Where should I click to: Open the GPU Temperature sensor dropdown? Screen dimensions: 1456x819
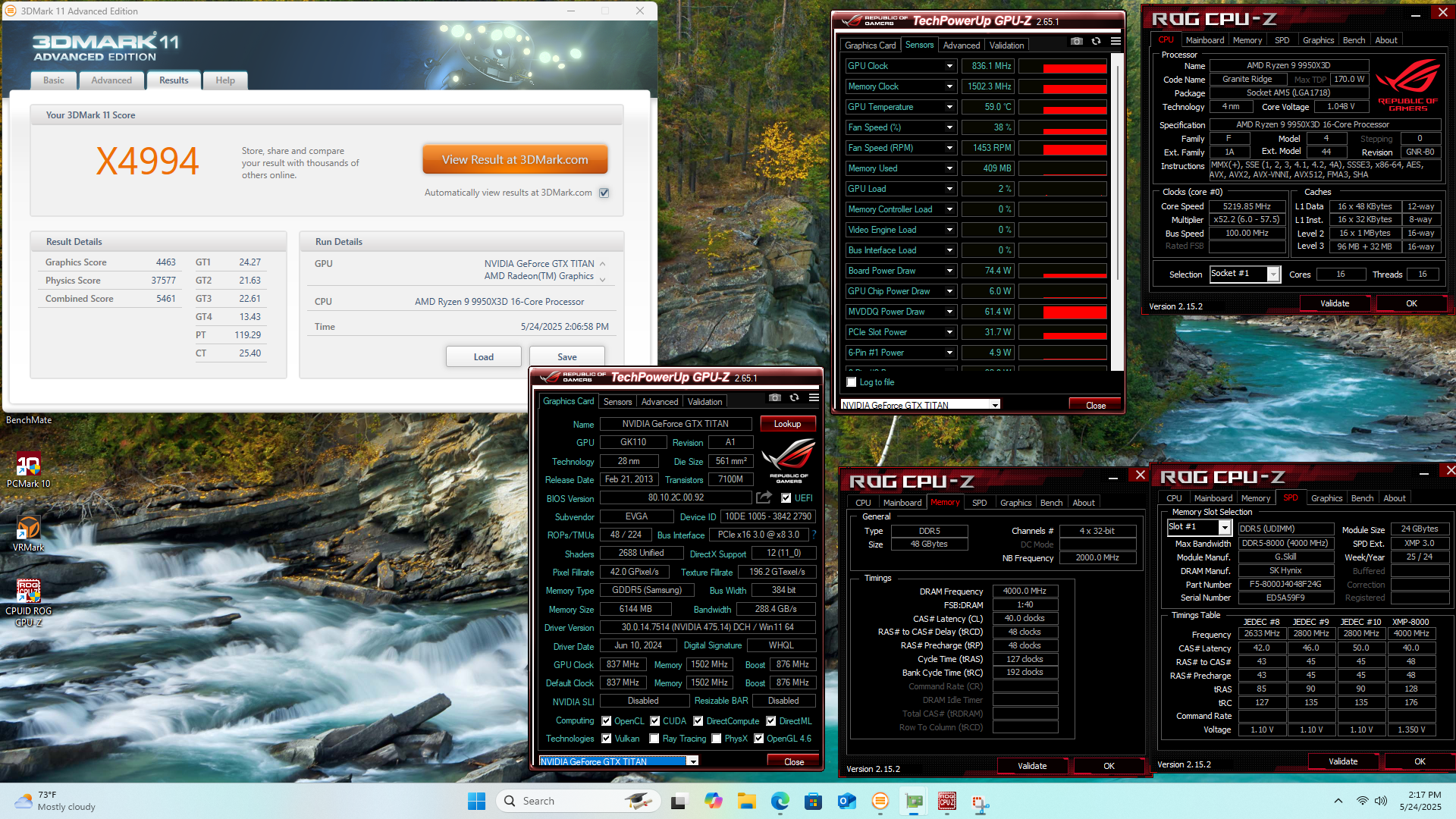tap(949, 107)
